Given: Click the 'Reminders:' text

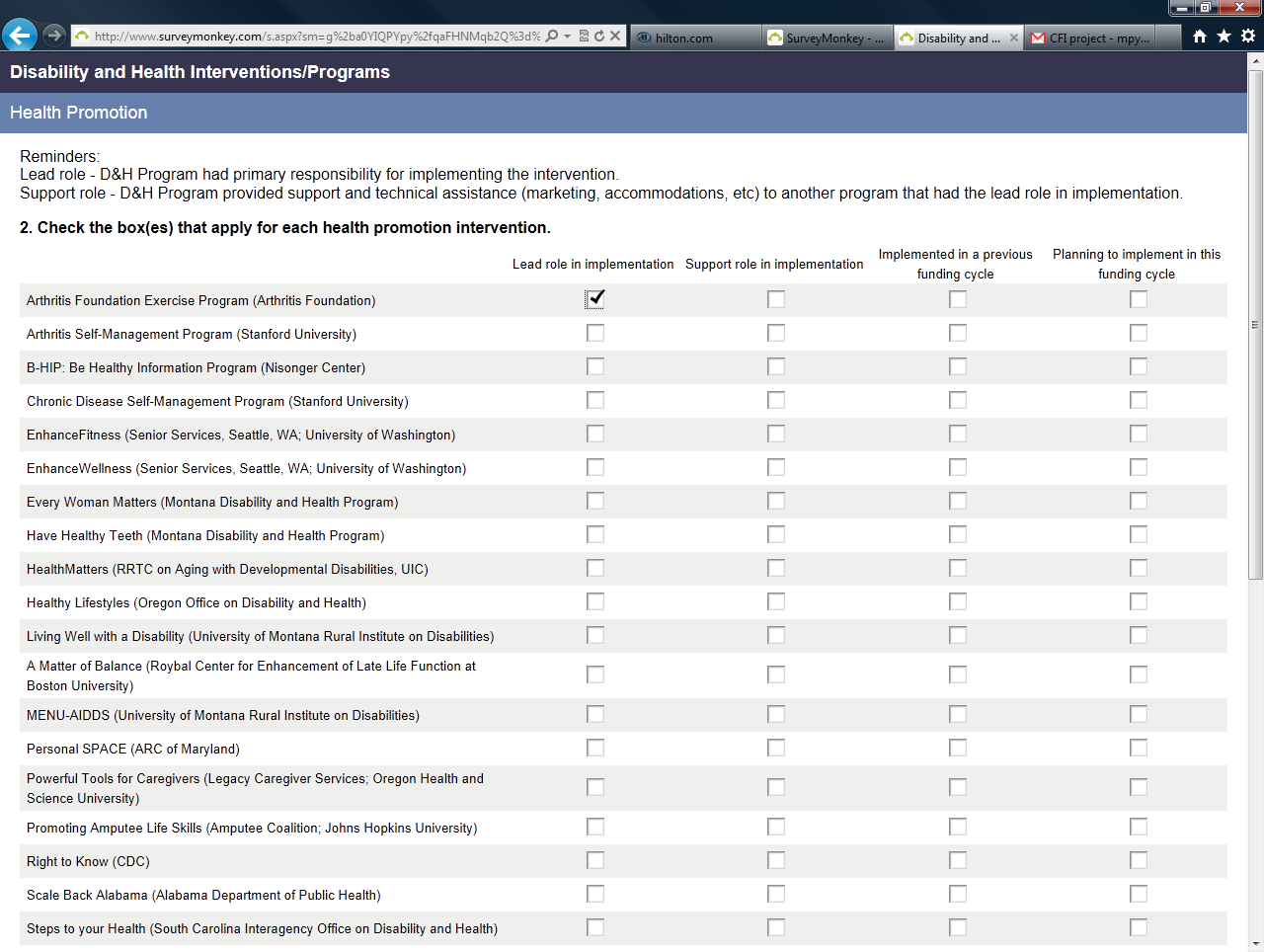Looking at the screenshot, I should coord(59,156).
